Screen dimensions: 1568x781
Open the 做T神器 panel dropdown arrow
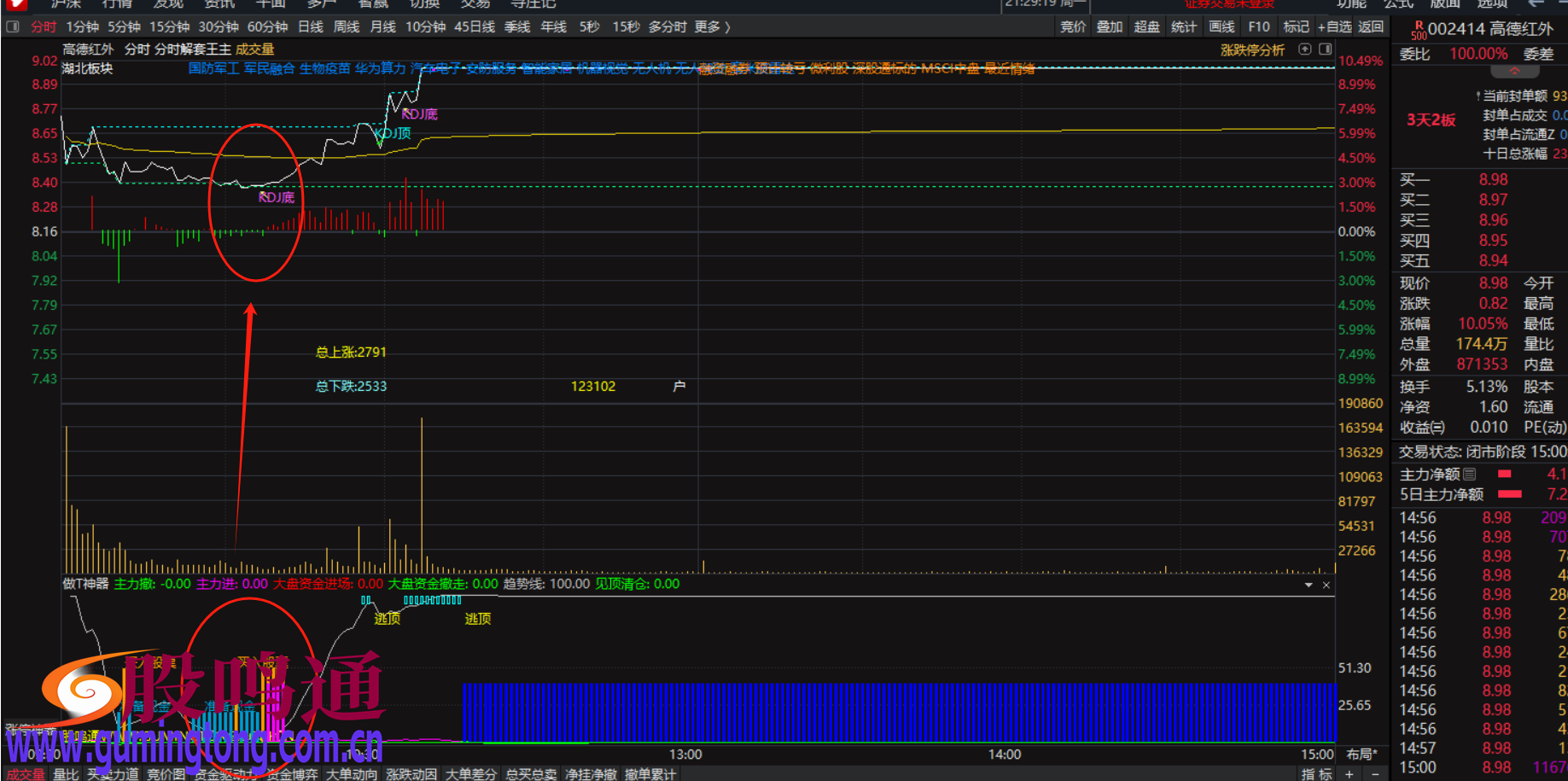[x=1309, y=585]
